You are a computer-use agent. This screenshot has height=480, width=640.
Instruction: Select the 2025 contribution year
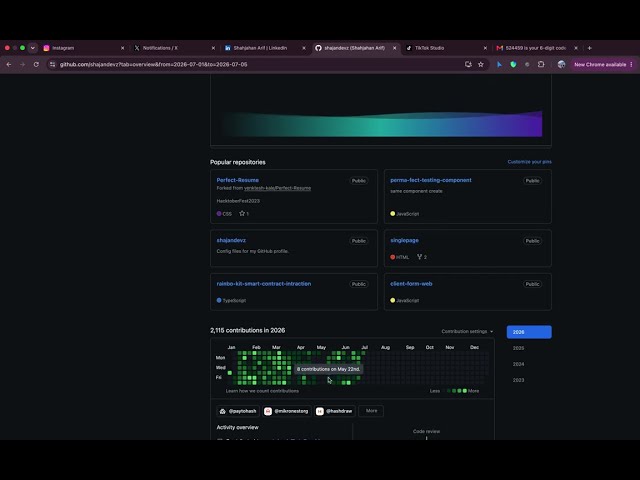pyautogui.click(x=518, y=348)
